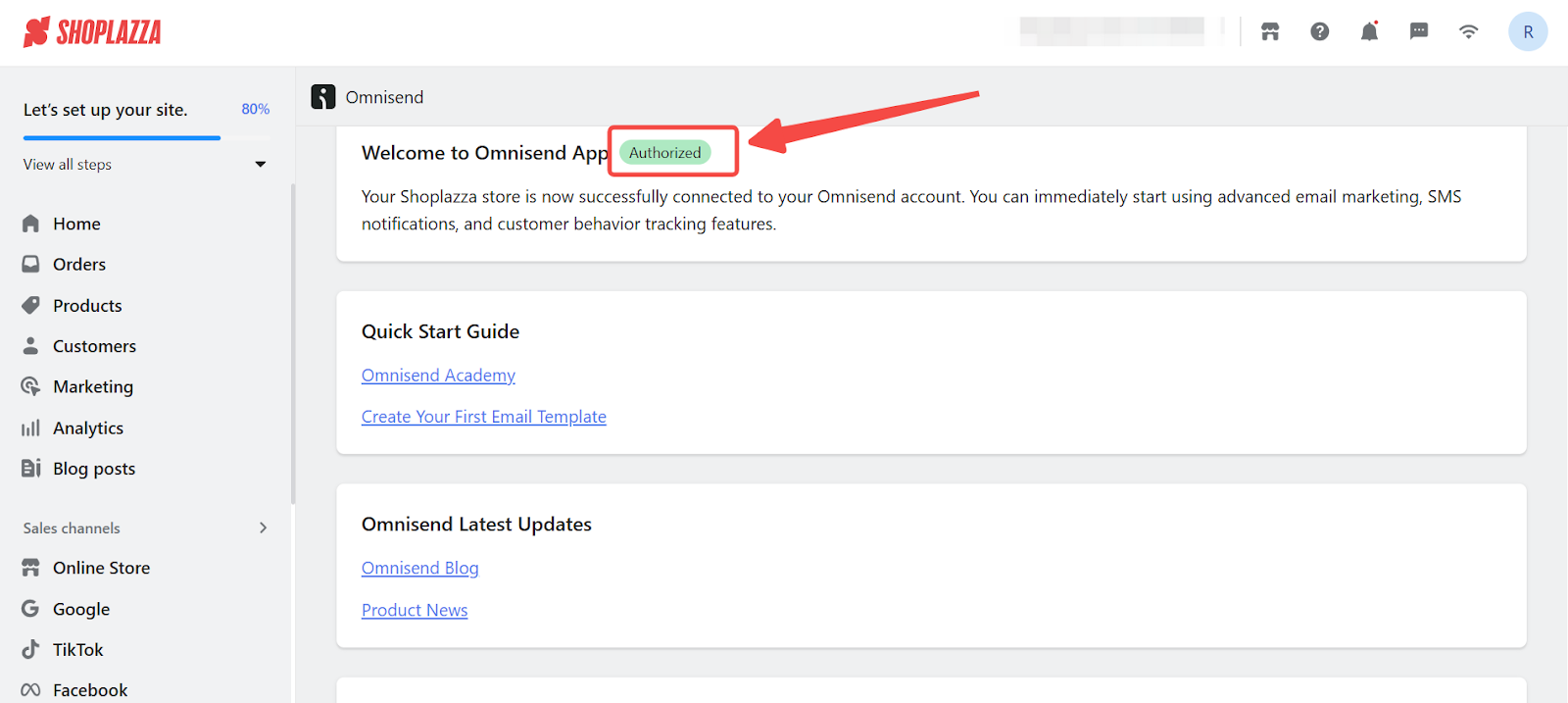The image size is (1568, 703).
Task: Click the sidebar vertical scrollbar
Action: 292,343
